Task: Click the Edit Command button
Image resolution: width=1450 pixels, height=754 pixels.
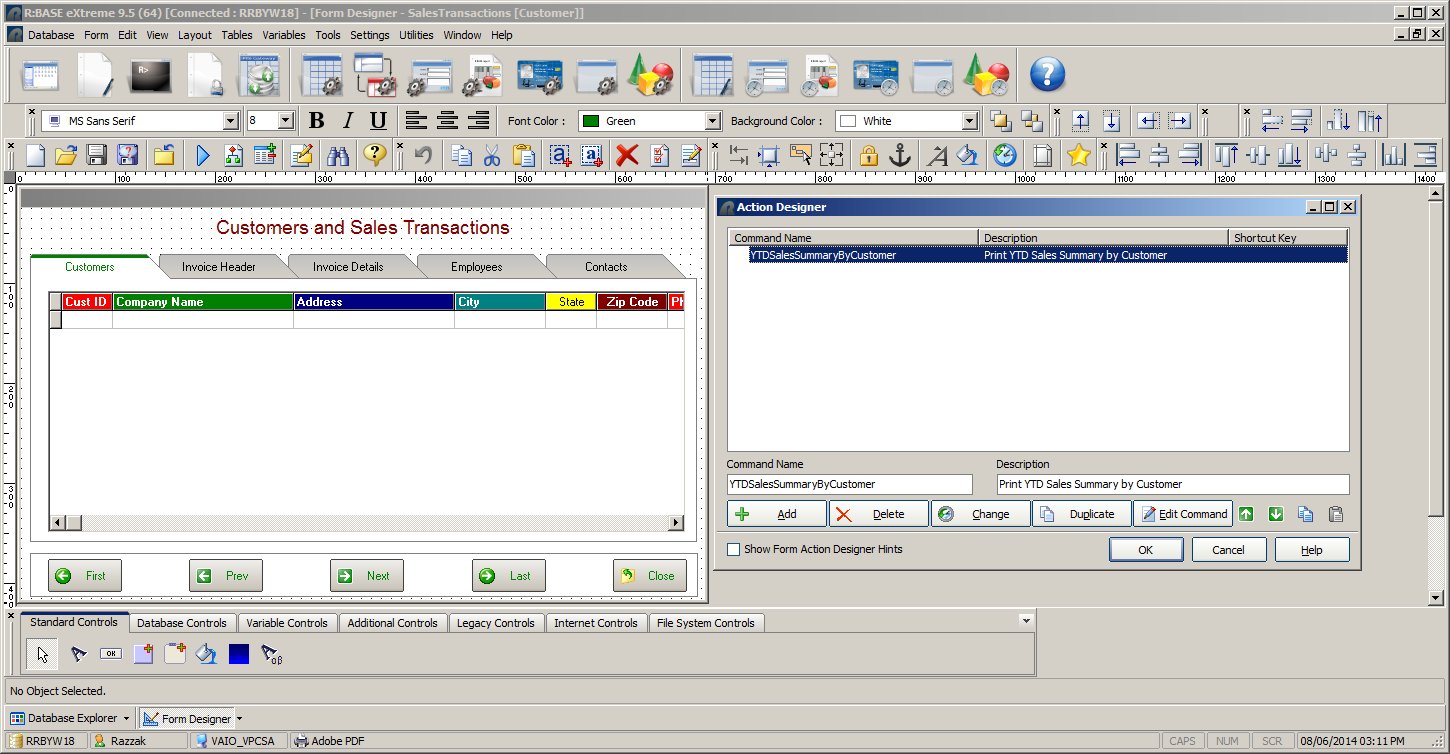Action: click(x=1183, y=514)
